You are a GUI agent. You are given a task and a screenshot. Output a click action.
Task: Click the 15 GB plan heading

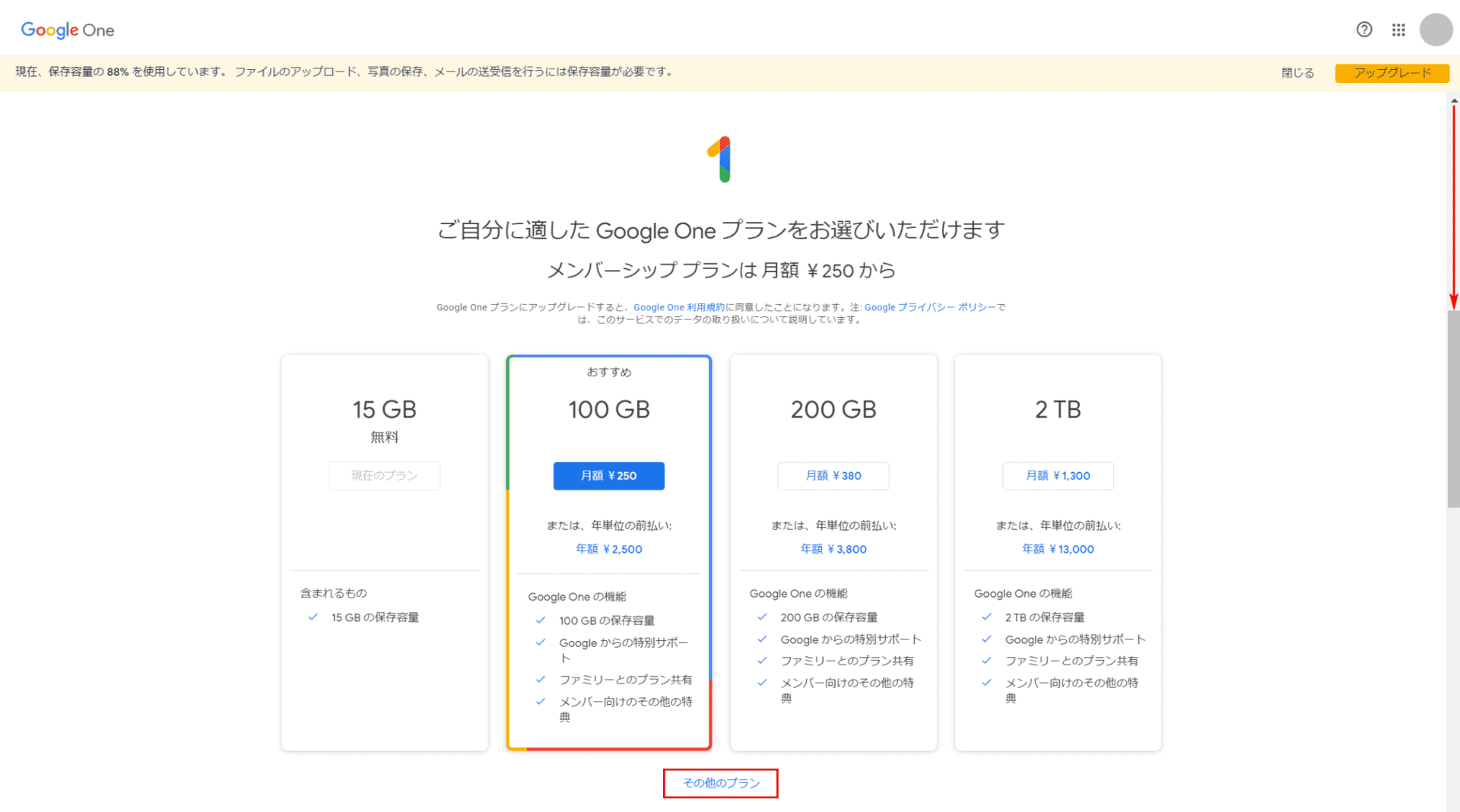(384, 410)
